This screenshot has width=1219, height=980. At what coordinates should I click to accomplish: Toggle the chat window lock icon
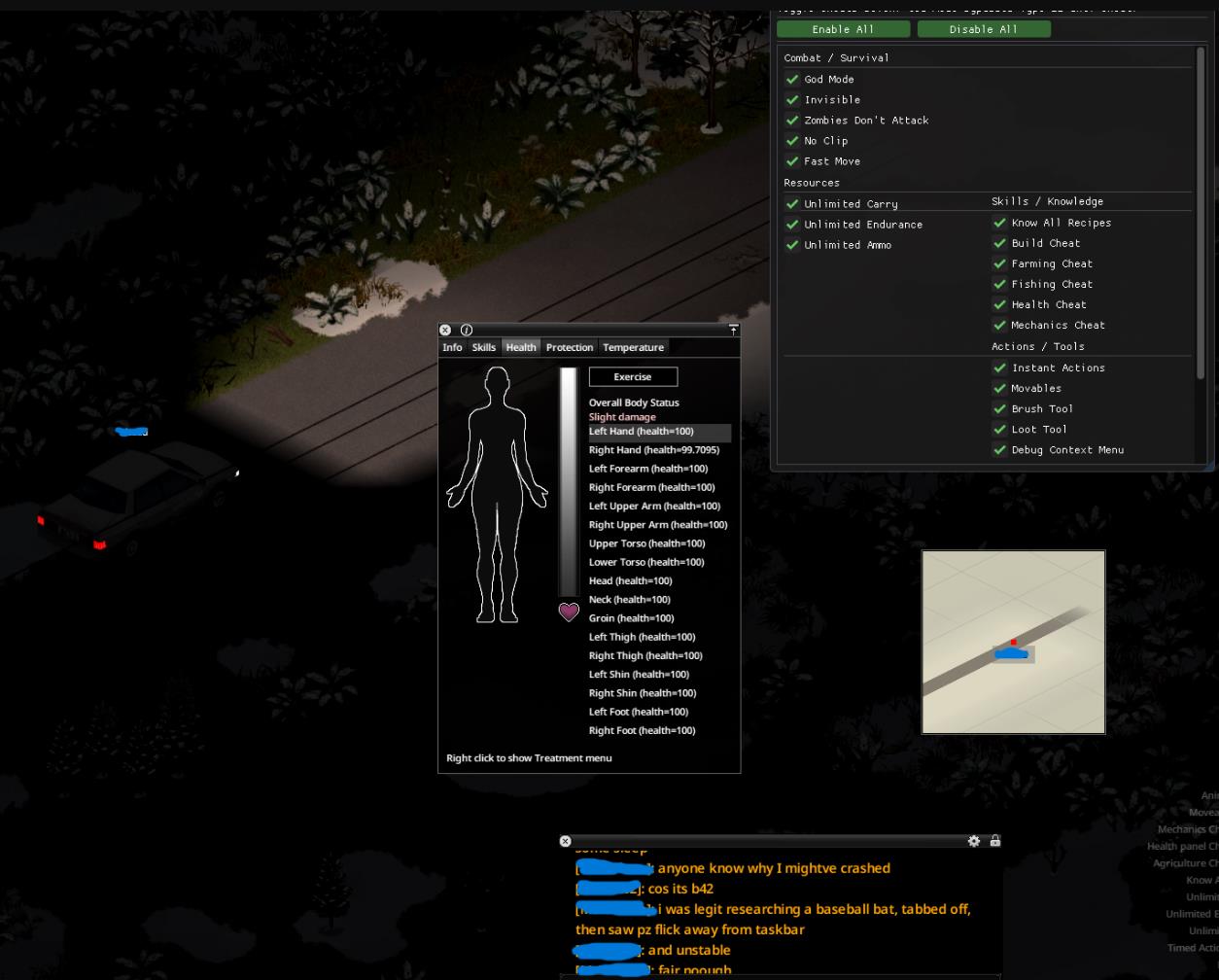click(x=994, y=841)
